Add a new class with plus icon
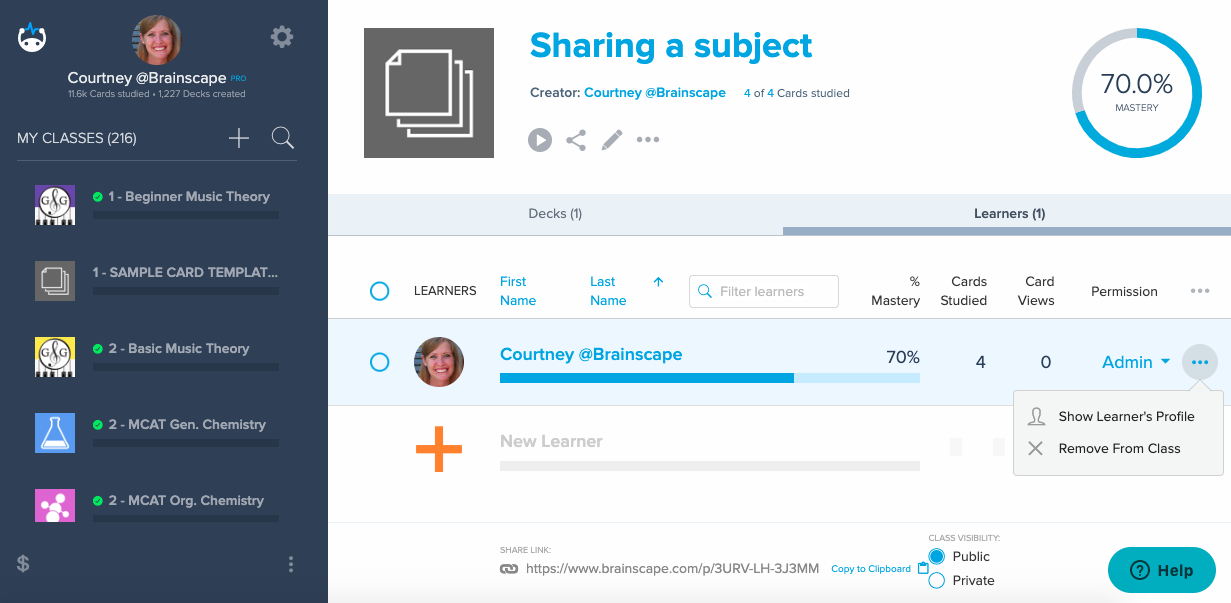This screenshot has width=1231, height=603. (239, 138)
